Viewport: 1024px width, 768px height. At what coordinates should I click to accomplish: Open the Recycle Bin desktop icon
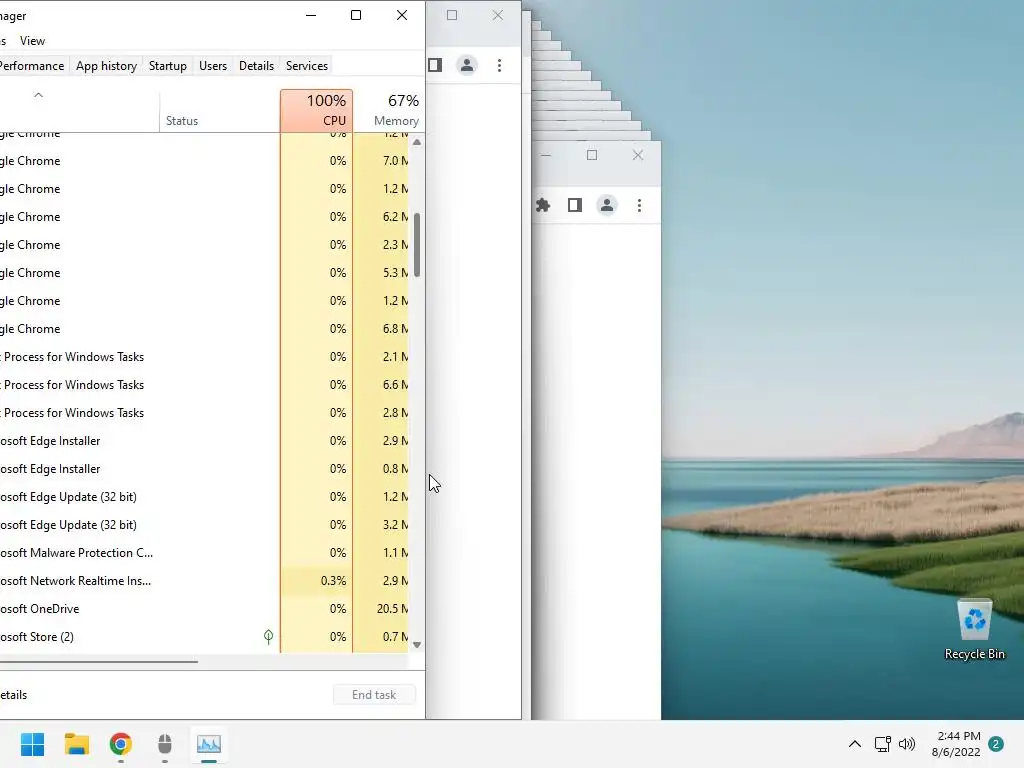(974, 629)
